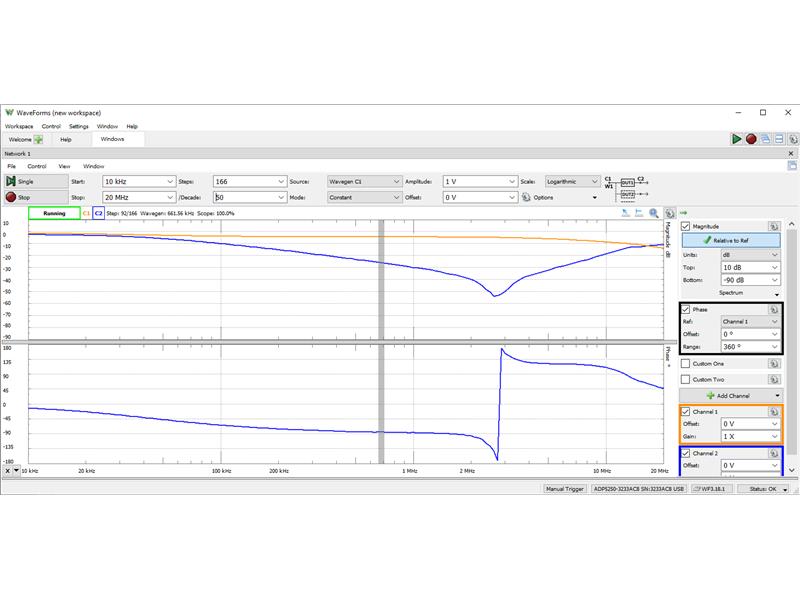Open the File menu in Network 1
Image resolution: width=800 pixels, height=600 pixels.
(x=12, y=166)
